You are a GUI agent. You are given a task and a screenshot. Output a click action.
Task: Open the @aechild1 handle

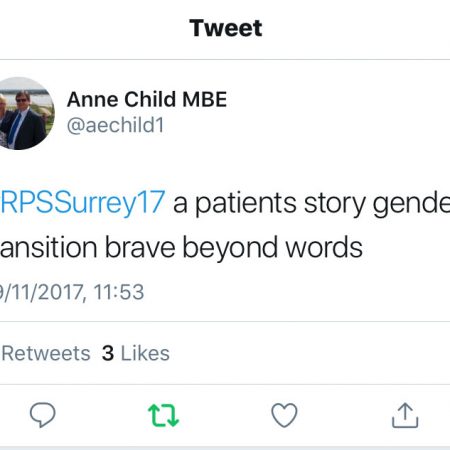(x=116, y=125)
